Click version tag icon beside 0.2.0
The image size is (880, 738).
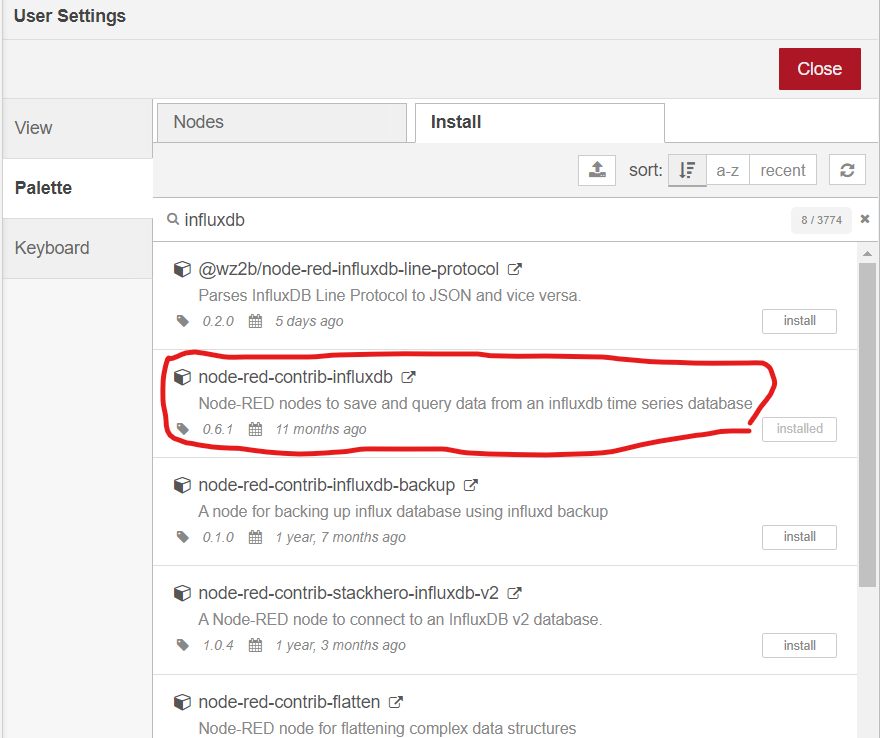coord(182,321)
